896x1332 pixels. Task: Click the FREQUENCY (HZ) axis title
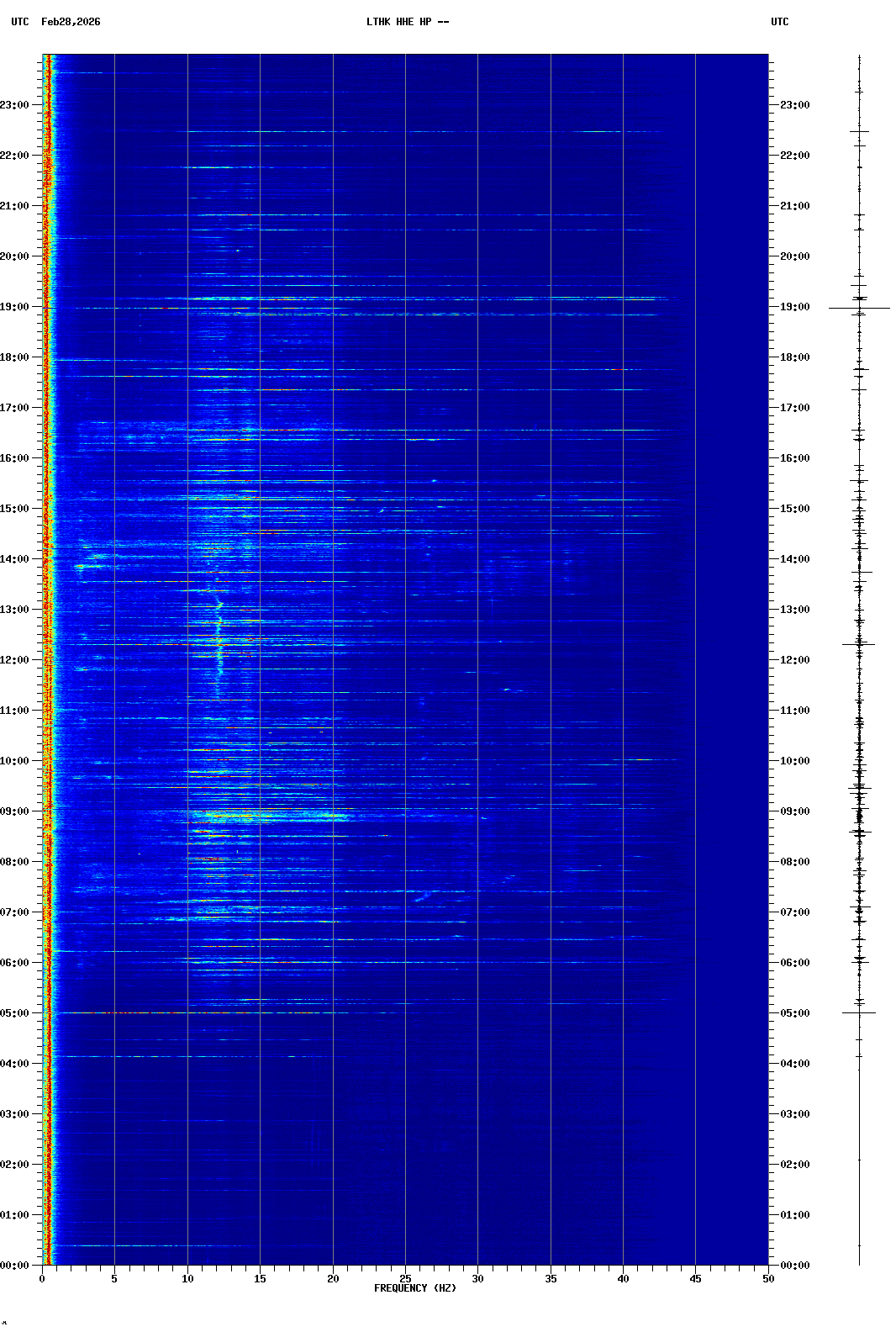click(414, 1288)
